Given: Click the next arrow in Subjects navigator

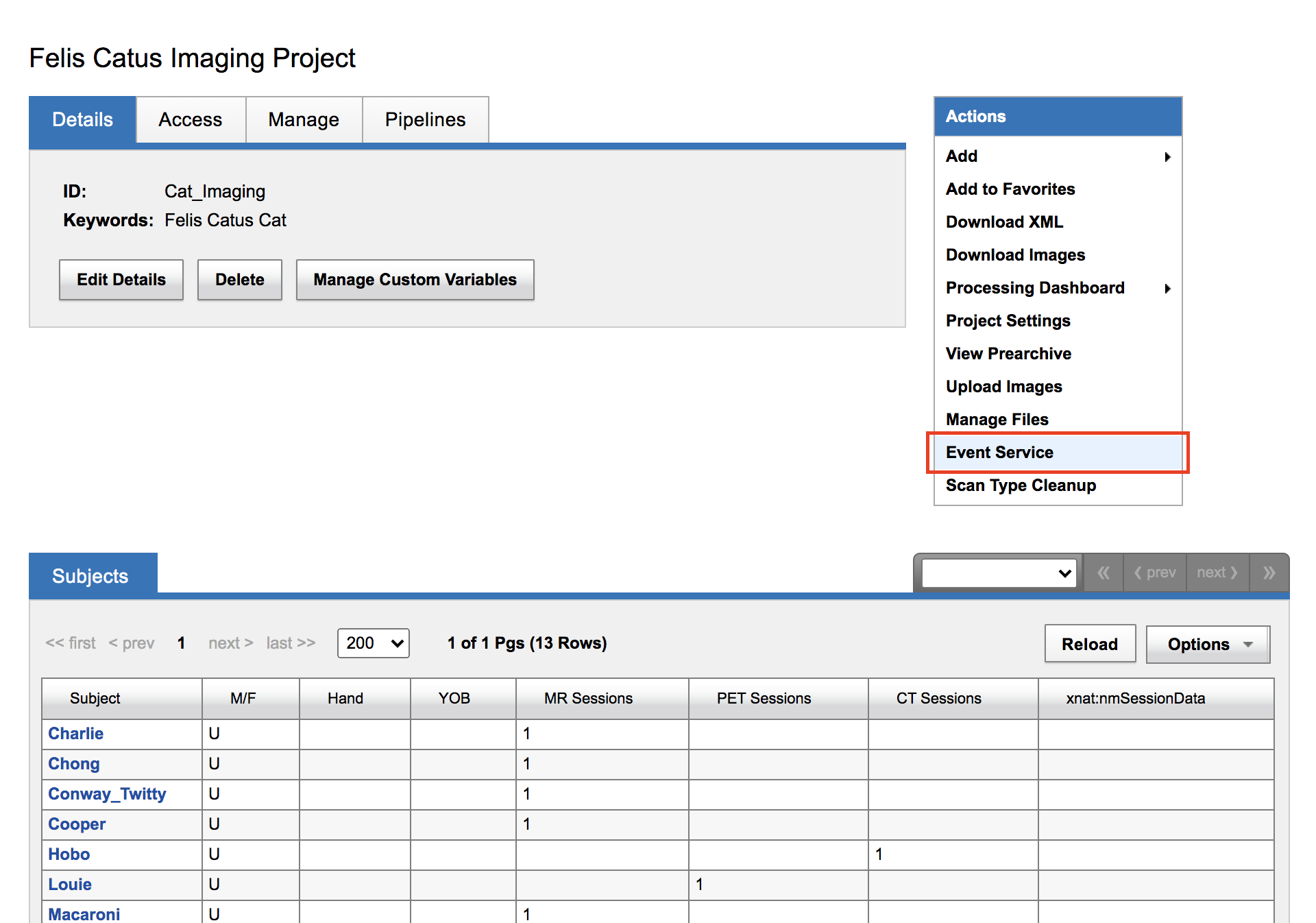Looking at the screenshot, I should [x=1217, y=573].
